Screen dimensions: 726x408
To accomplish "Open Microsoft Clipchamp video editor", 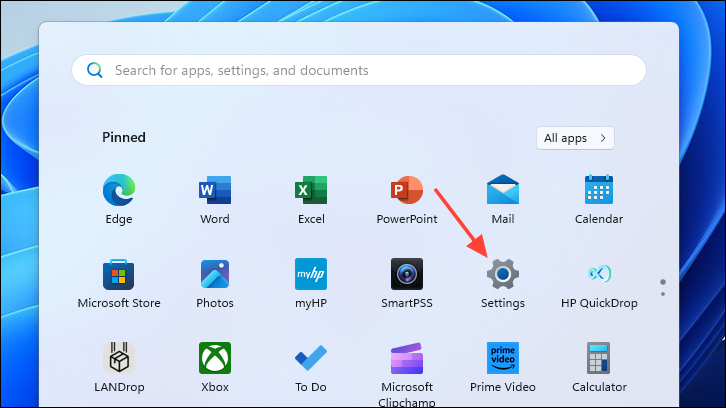I will coord(407,358).
